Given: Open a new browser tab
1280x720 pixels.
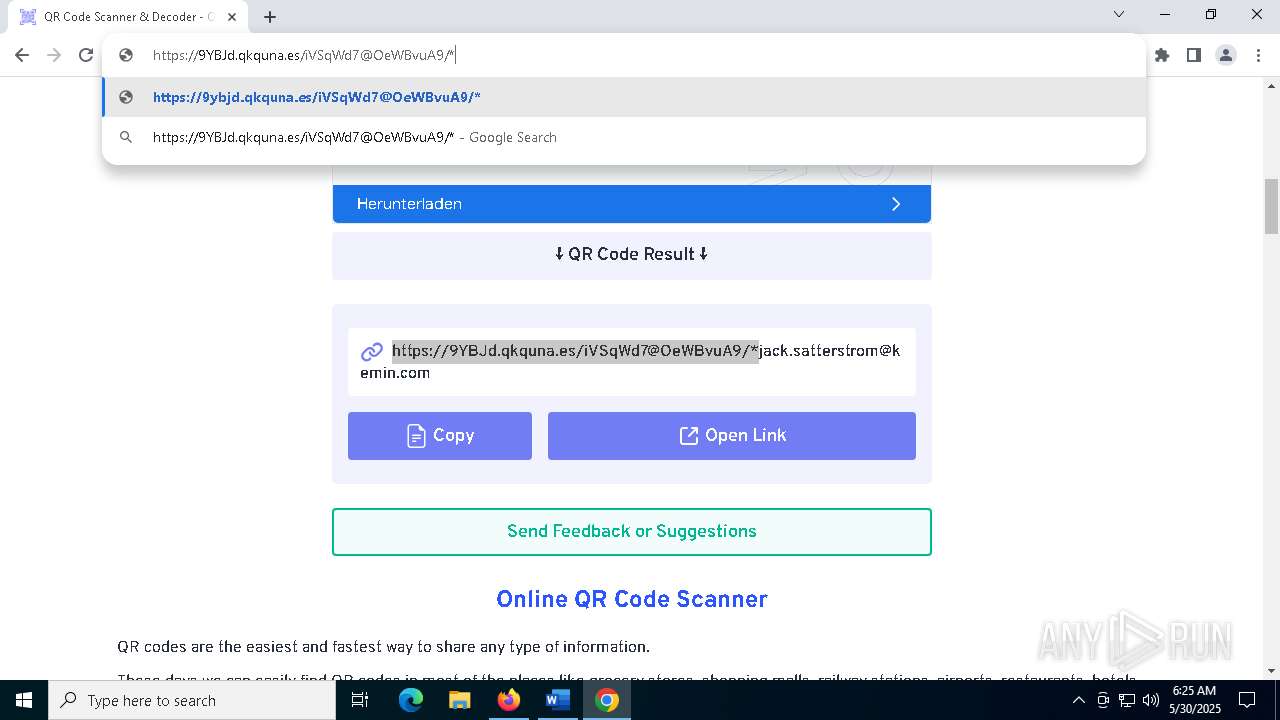Looking at the screenshot, I should point(269,17).
